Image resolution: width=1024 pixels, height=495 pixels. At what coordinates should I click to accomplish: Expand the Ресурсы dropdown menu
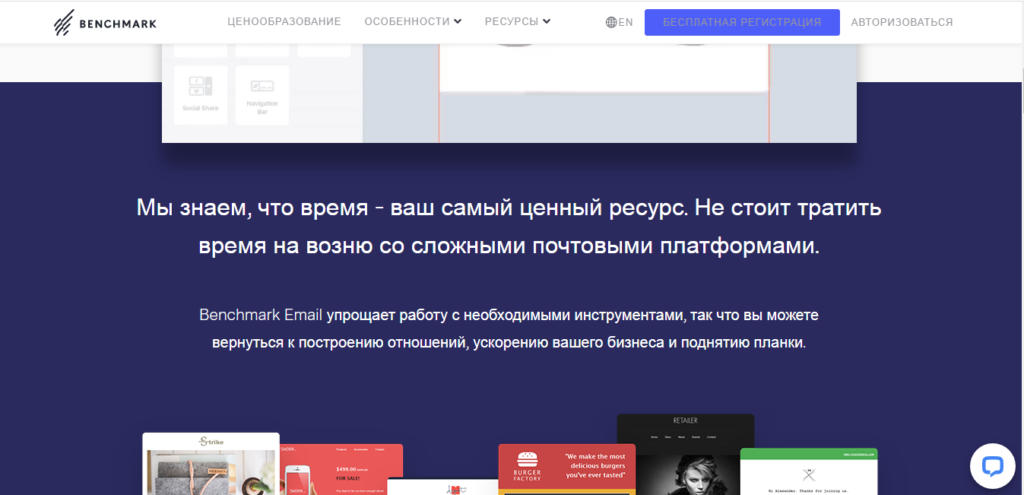pos(517,22)
